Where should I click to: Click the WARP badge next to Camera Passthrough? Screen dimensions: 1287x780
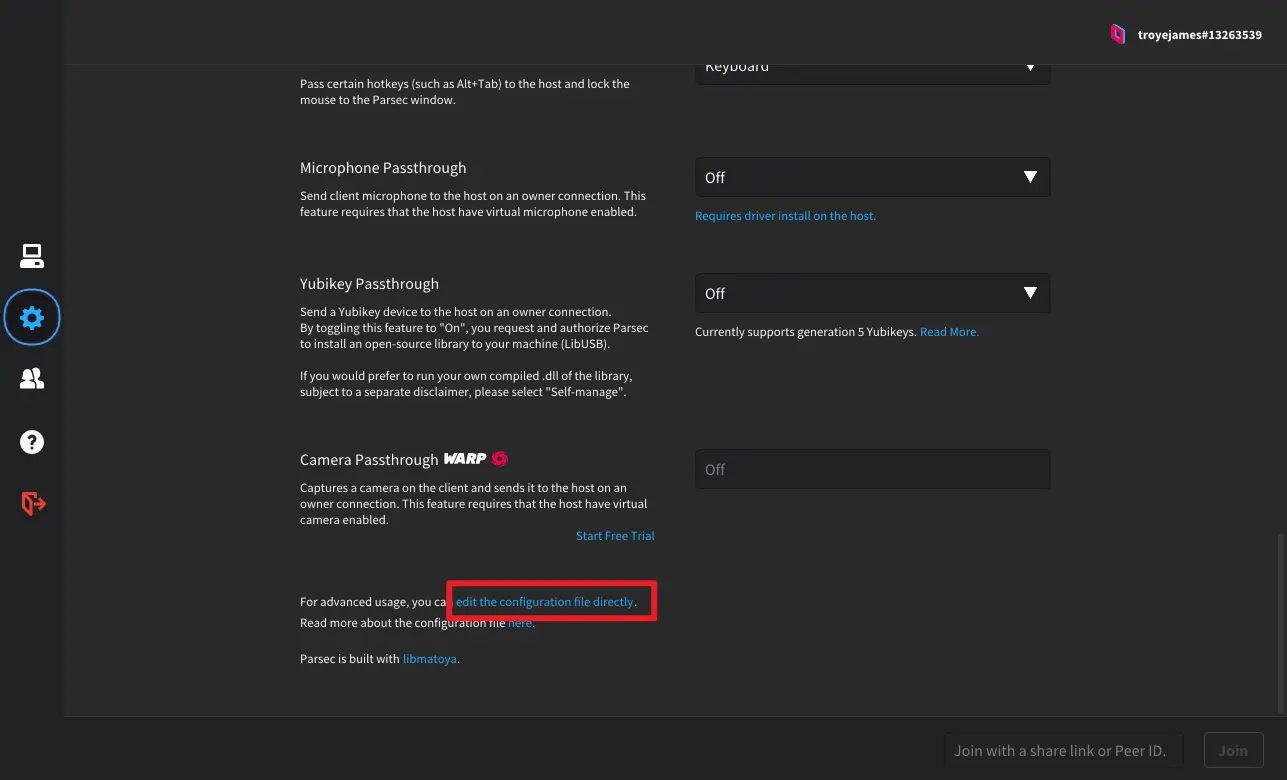point(465,459)
